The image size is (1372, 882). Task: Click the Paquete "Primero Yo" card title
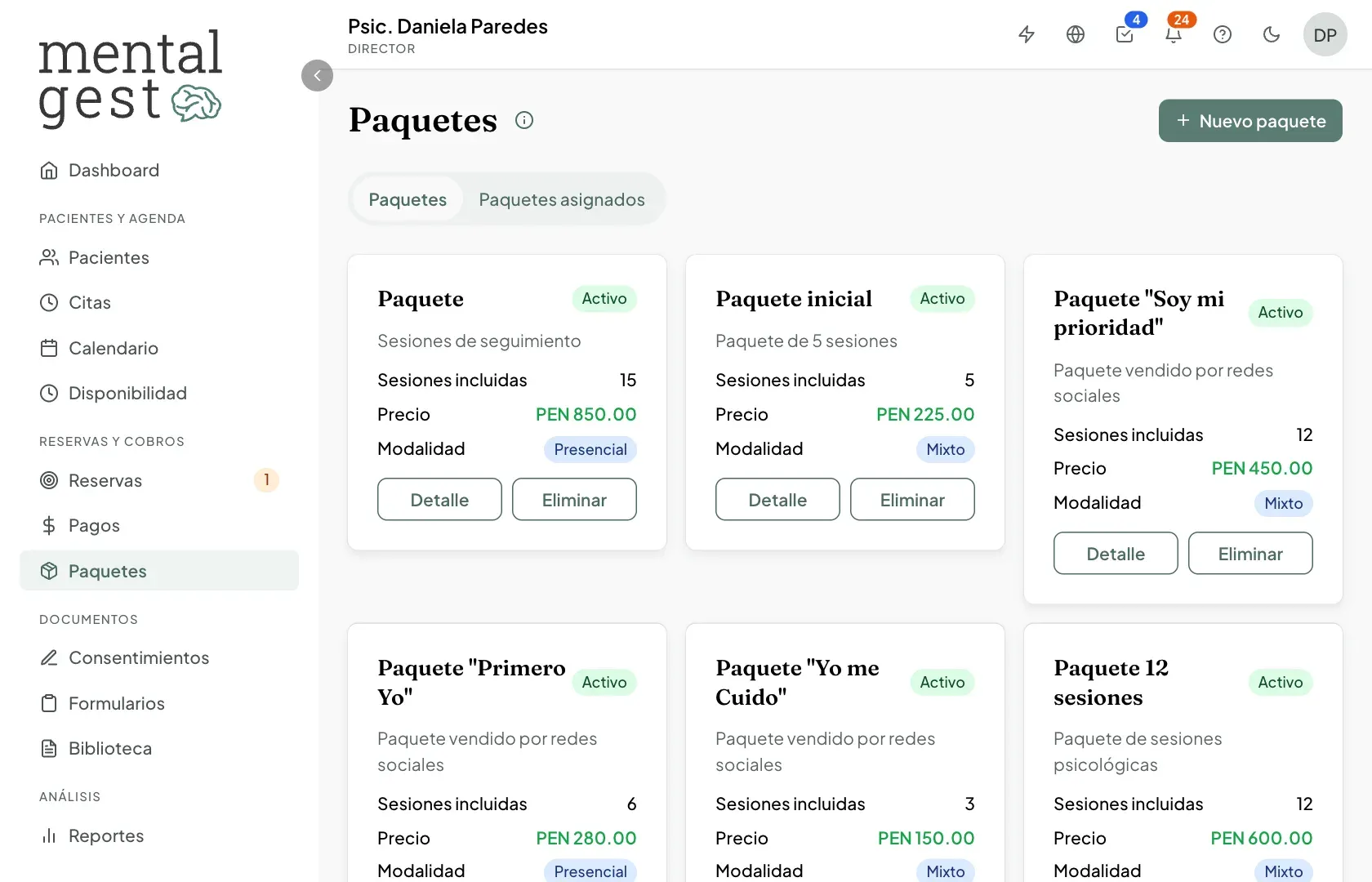[x=471, y=682]
